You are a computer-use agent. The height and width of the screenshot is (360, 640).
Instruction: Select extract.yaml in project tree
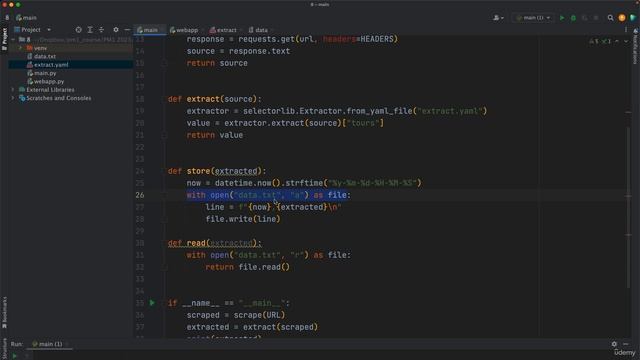pyautogui.click(x=51, y=65)
